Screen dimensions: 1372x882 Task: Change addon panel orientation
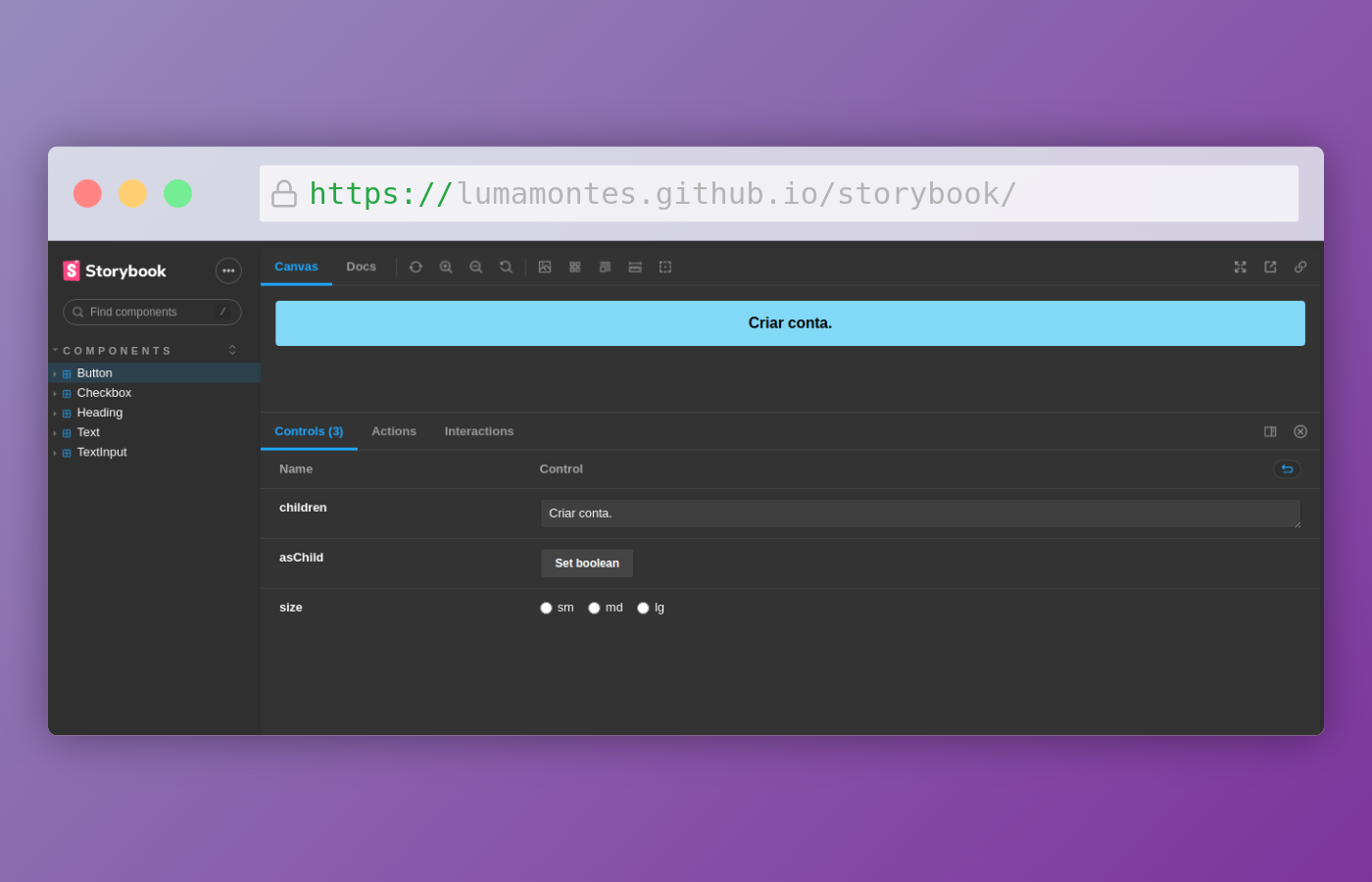coord(1270,431)
